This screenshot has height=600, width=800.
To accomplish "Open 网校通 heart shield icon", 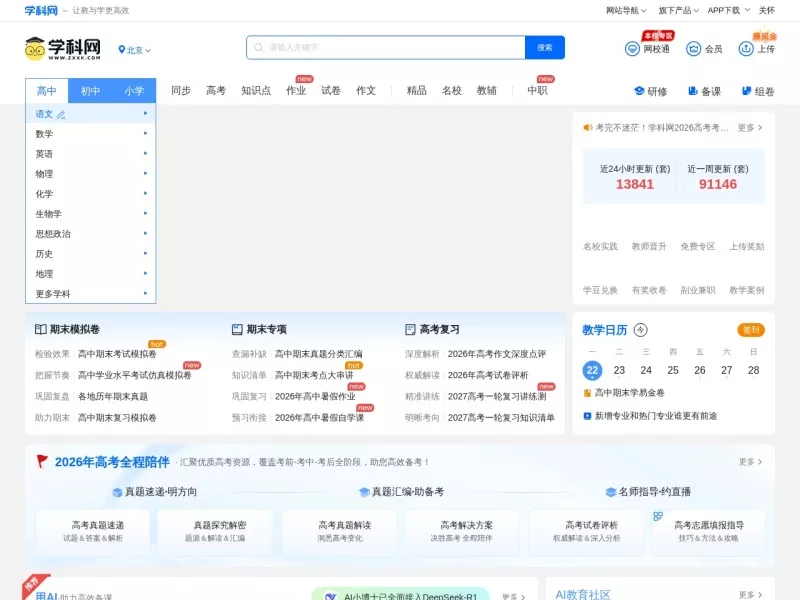I will 632,49.
